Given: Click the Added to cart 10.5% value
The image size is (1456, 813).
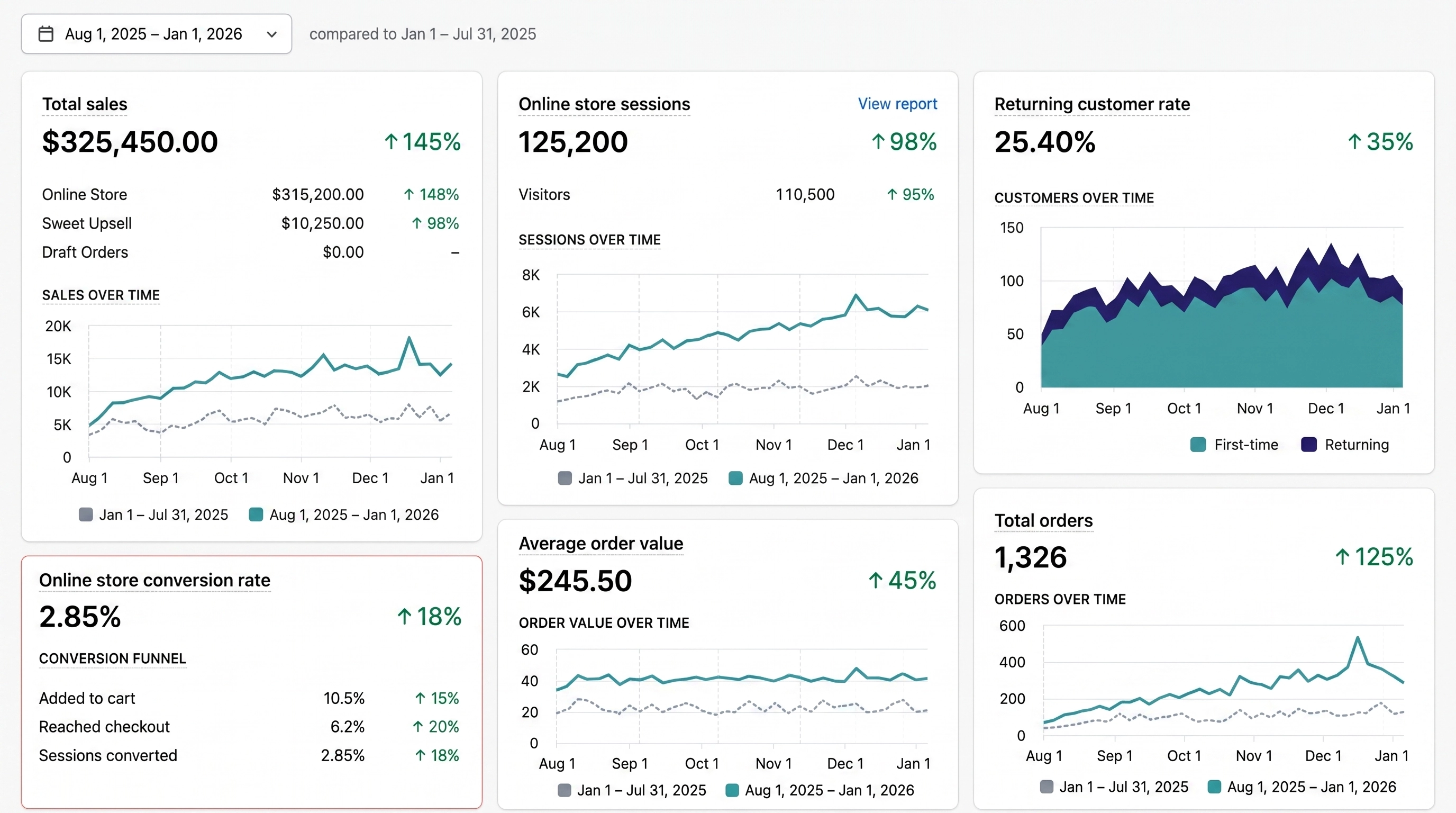Looking at the screenshot, I should click(344, 698).
